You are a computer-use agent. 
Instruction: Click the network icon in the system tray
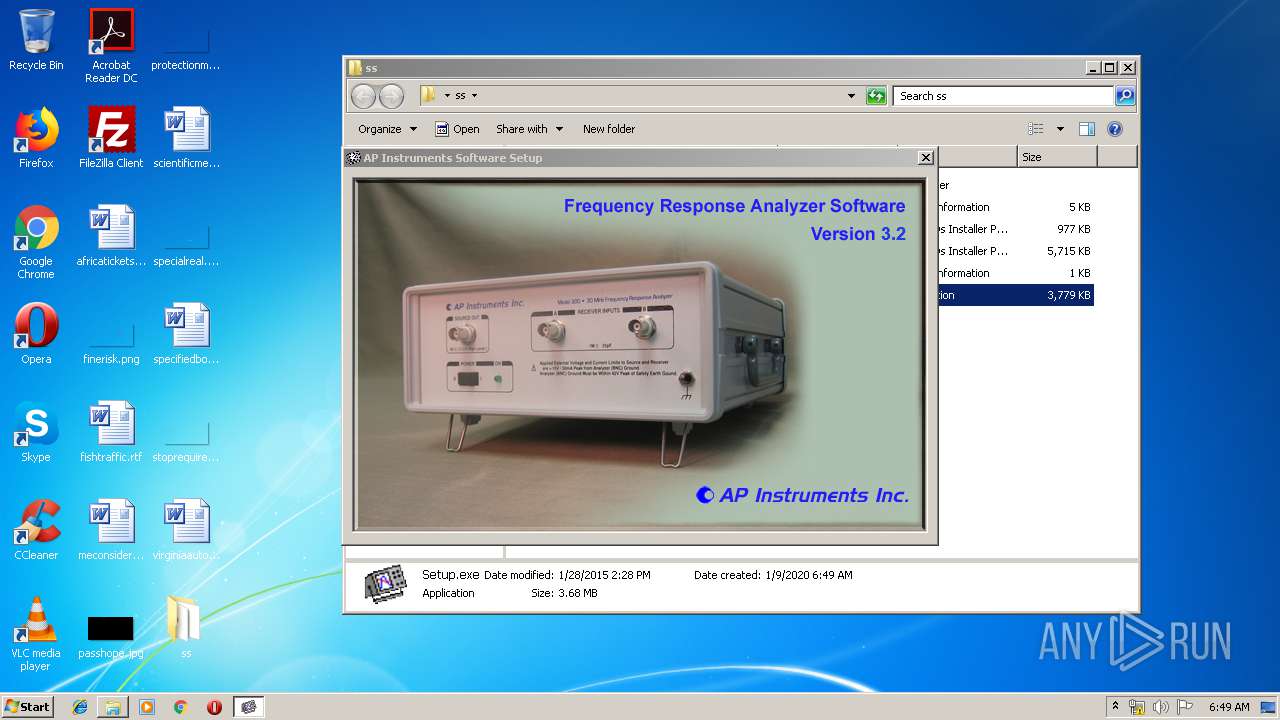tap(1137, 707)
